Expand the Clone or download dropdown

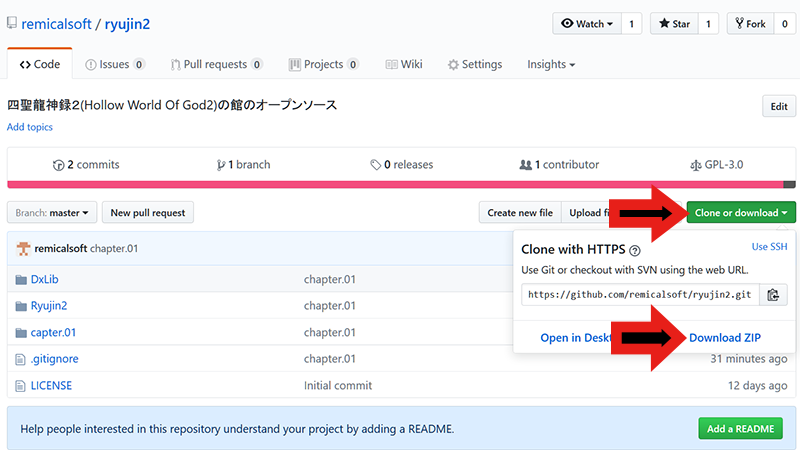coord(741,212)
